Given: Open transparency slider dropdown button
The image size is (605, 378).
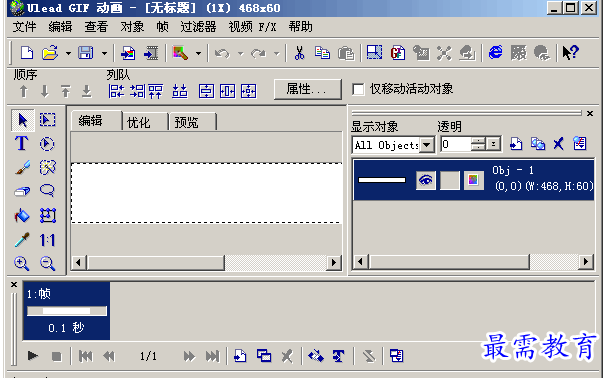Looking at the screenshot, I should point(493,144).
